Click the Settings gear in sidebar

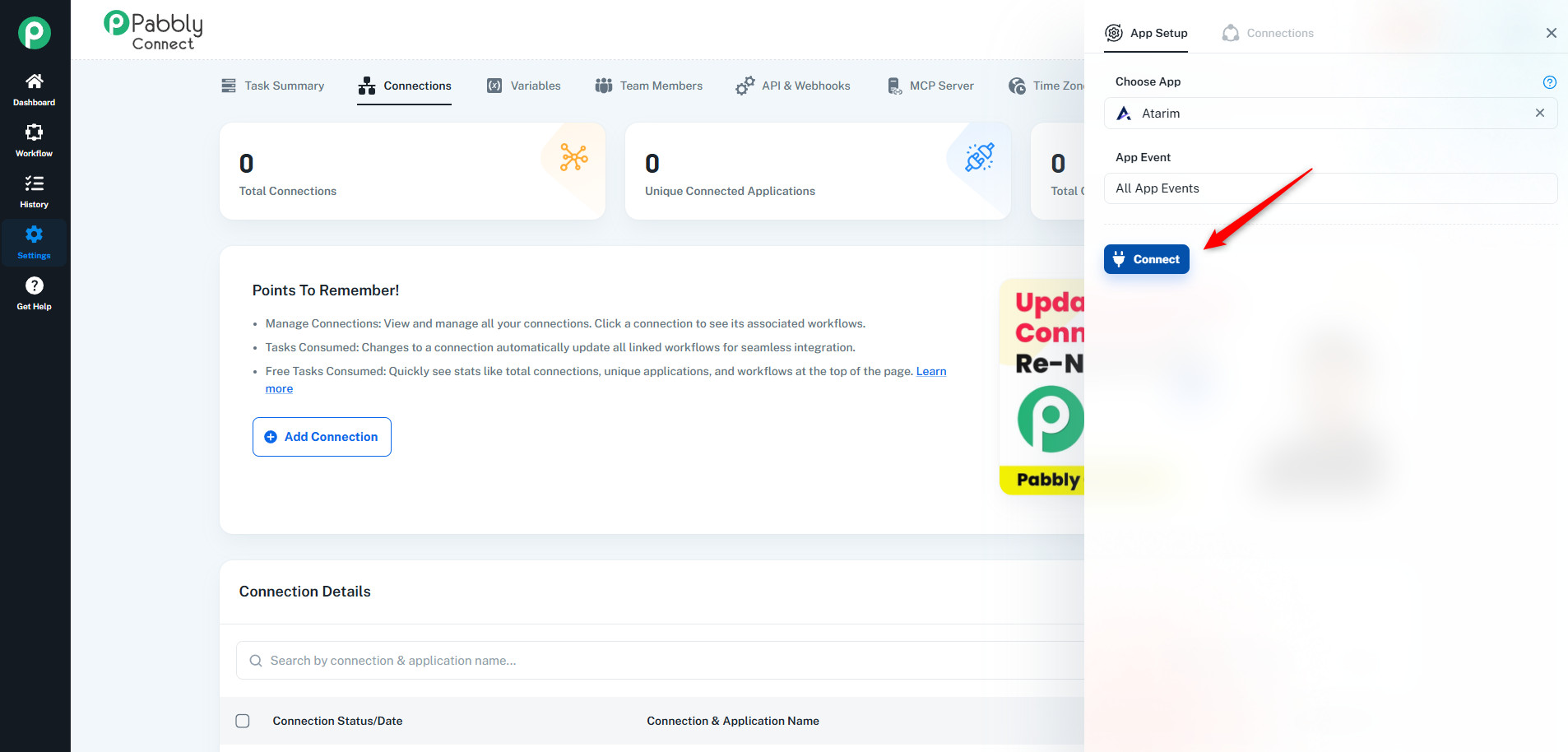[34, 242]
